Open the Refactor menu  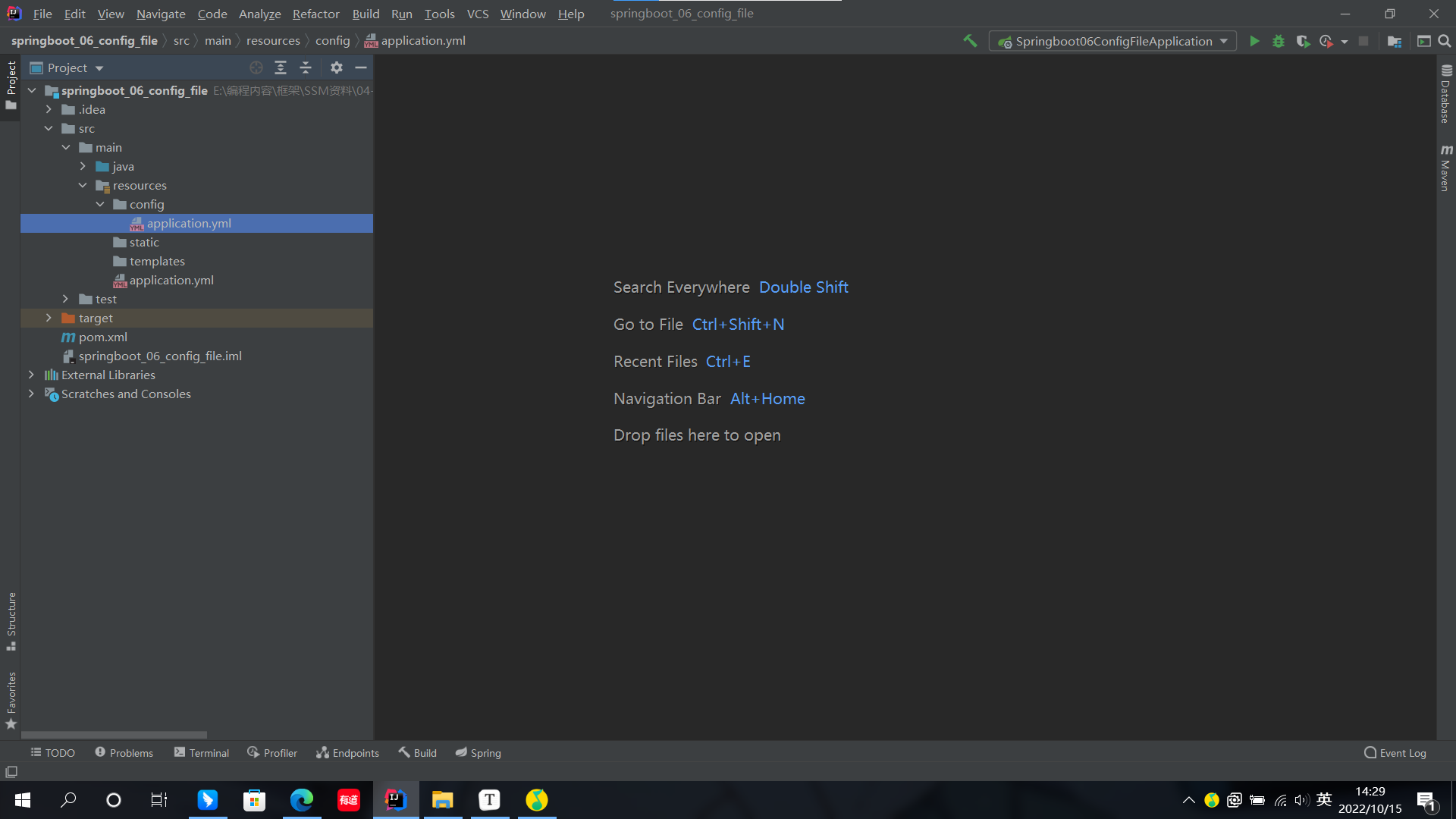(x=315, y=14)
